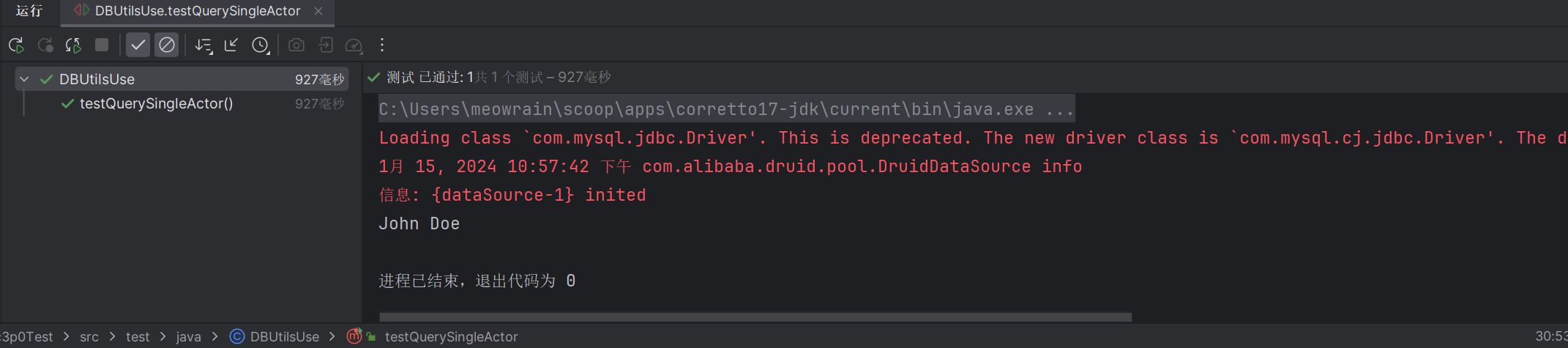Viewport: 1568px width, 348px height.
Task: Toggle Show Ignored tests filter
Action: click(167, 45)
